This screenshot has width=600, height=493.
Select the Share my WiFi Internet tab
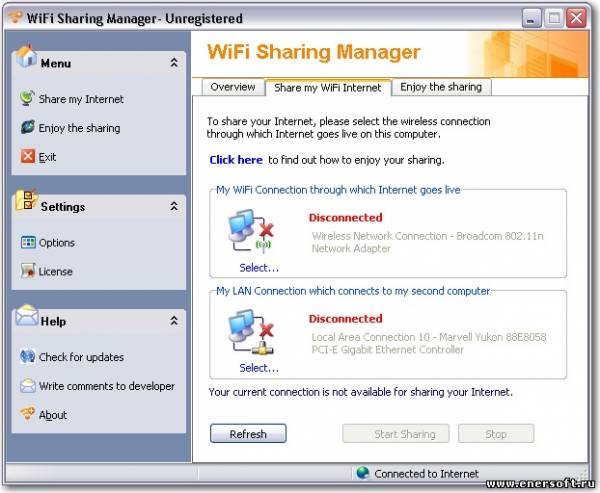click(328, 88)
